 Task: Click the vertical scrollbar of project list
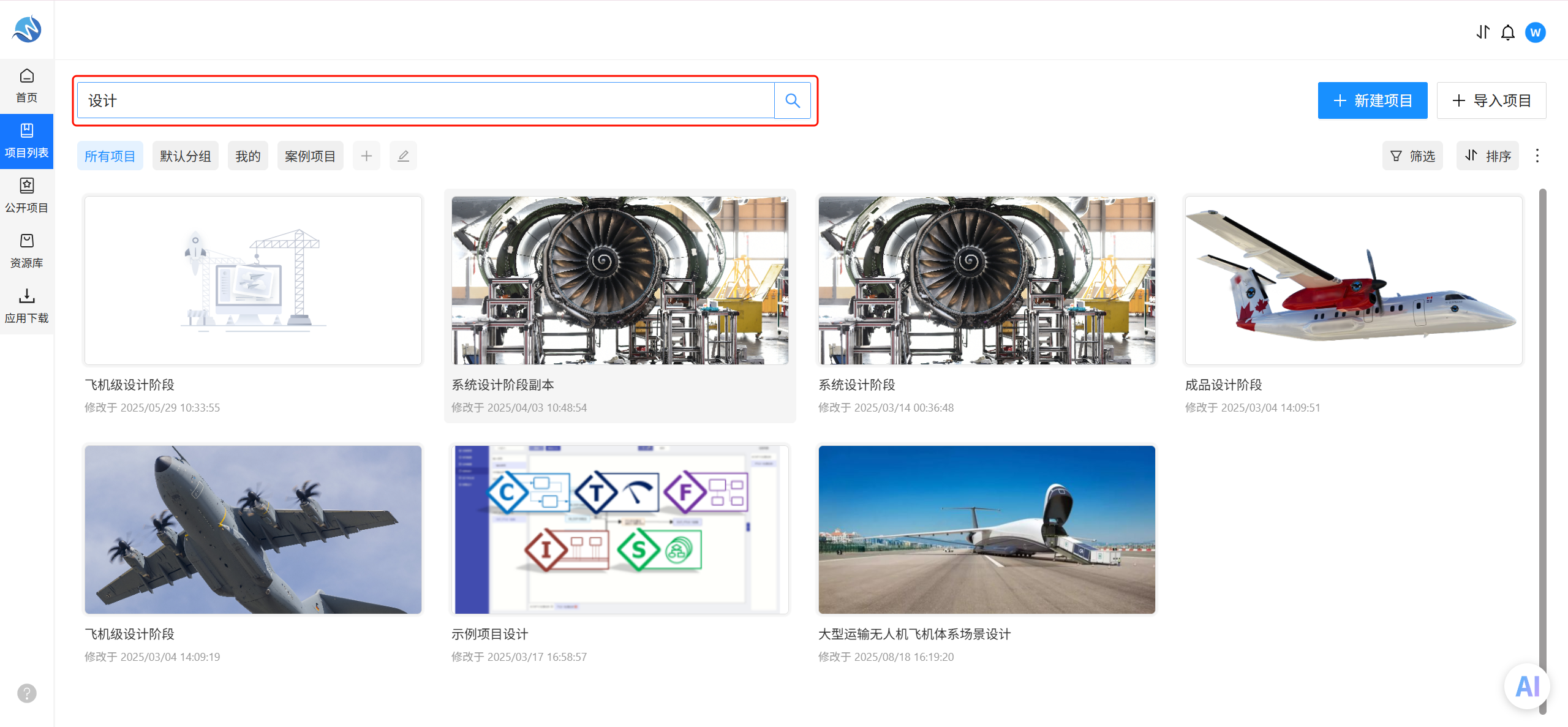point(1542,451)
